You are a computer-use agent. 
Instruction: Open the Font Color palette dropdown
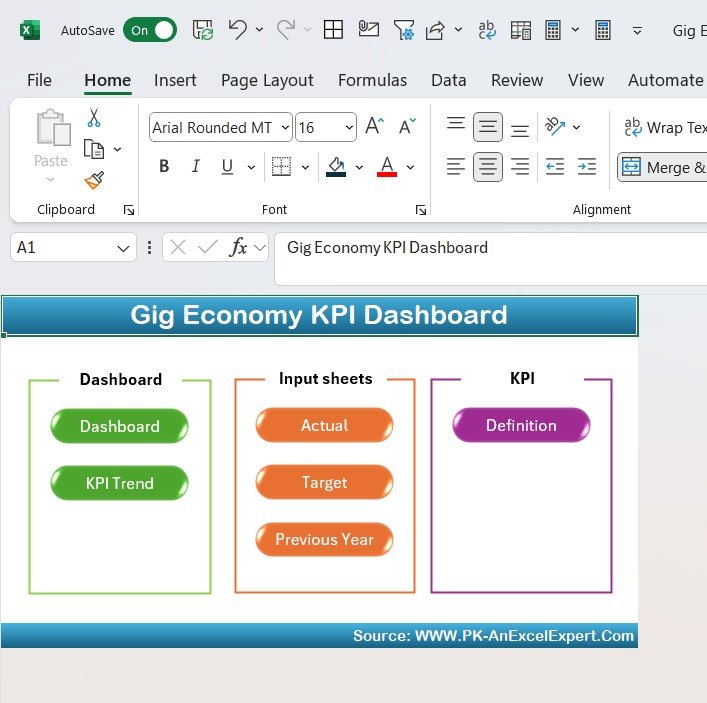[x=410, y=167]
